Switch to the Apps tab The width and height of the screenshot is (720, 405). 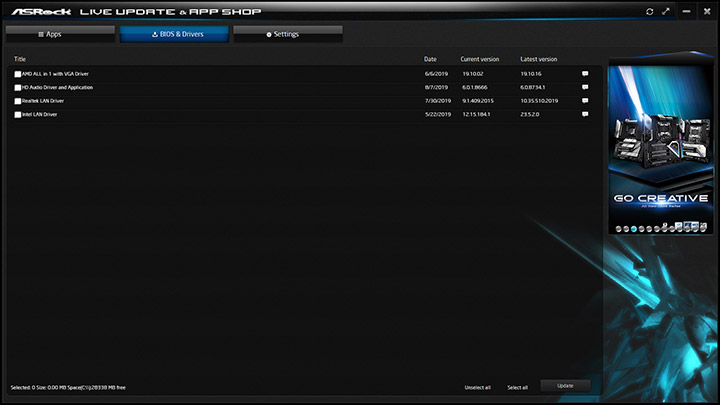(60, 34)
